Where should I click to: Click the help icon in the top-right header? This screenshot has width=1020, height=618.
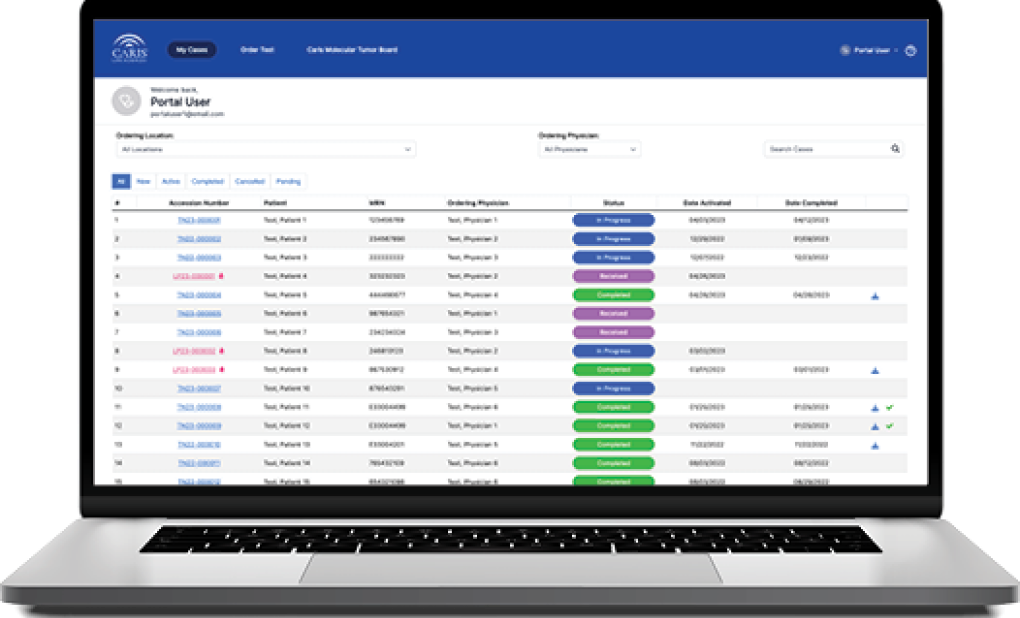tap(910, 50)
